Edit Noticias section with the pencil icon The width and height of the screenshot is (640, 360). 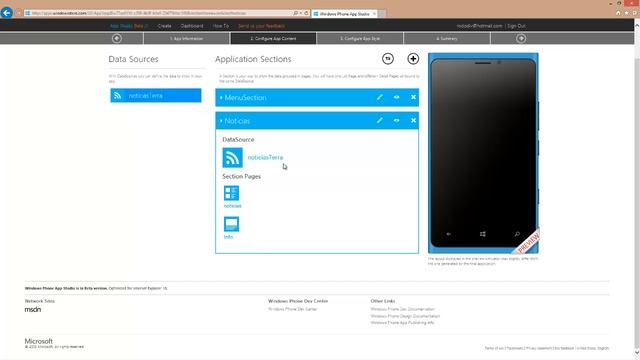(380, 120)
